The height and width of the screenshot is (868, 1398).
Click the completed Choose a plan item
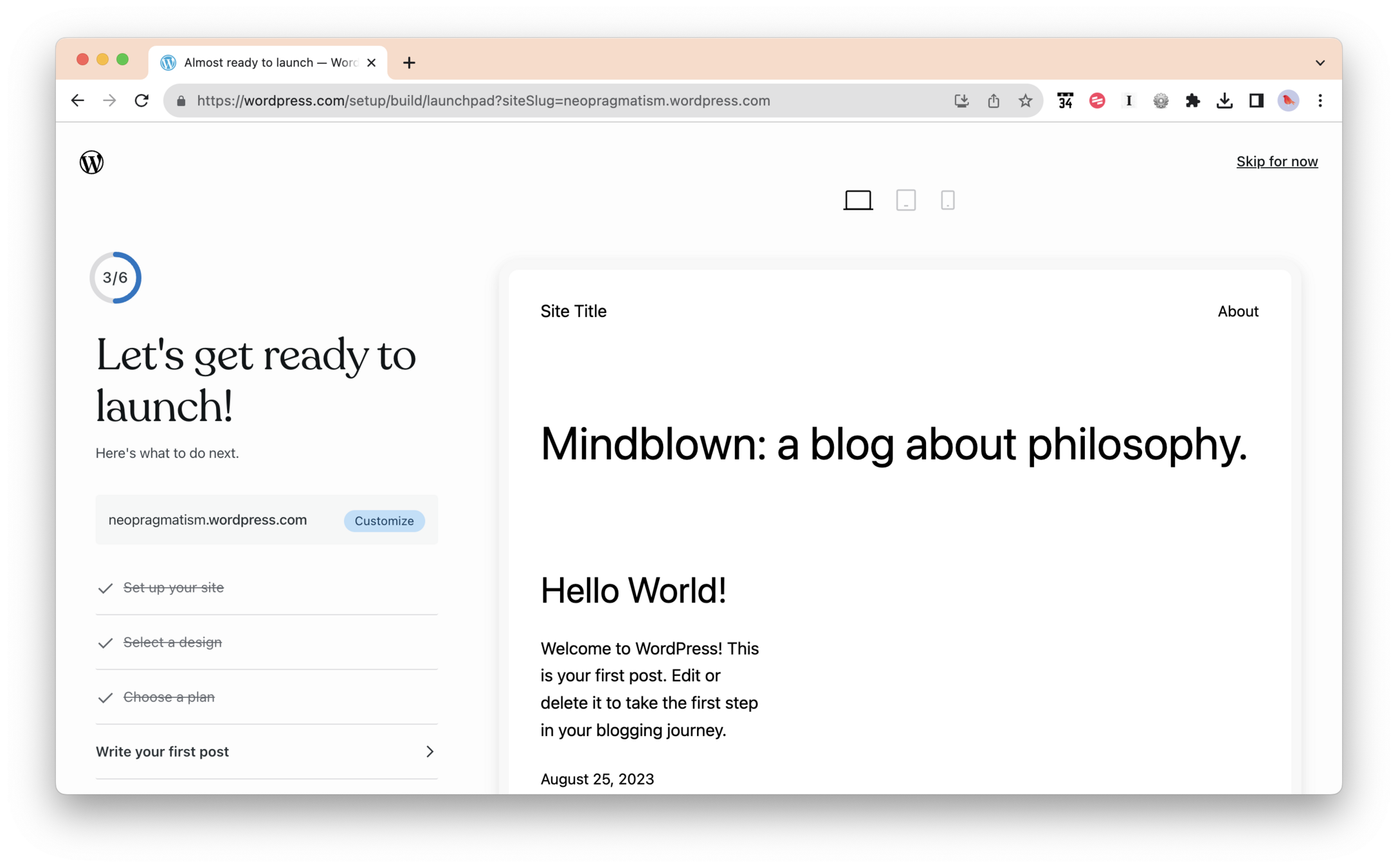[x=168, y=697]
